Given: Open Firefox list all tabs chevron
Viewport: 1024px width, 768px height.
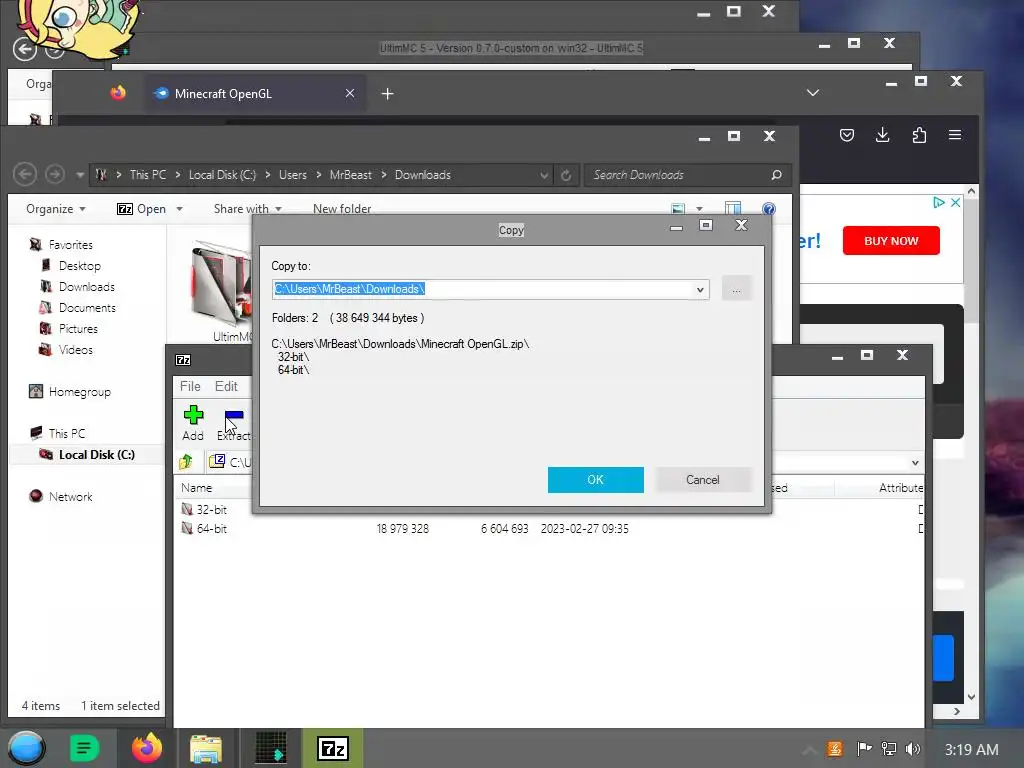Looking at the screenshot, I should click(x=812, y=93).
